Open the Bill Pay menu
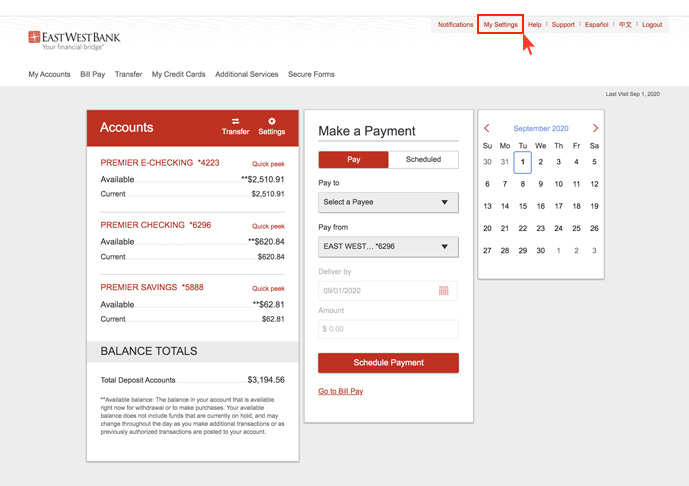The width and height of the screenshot is (689, 486). (x=93, y=74)
